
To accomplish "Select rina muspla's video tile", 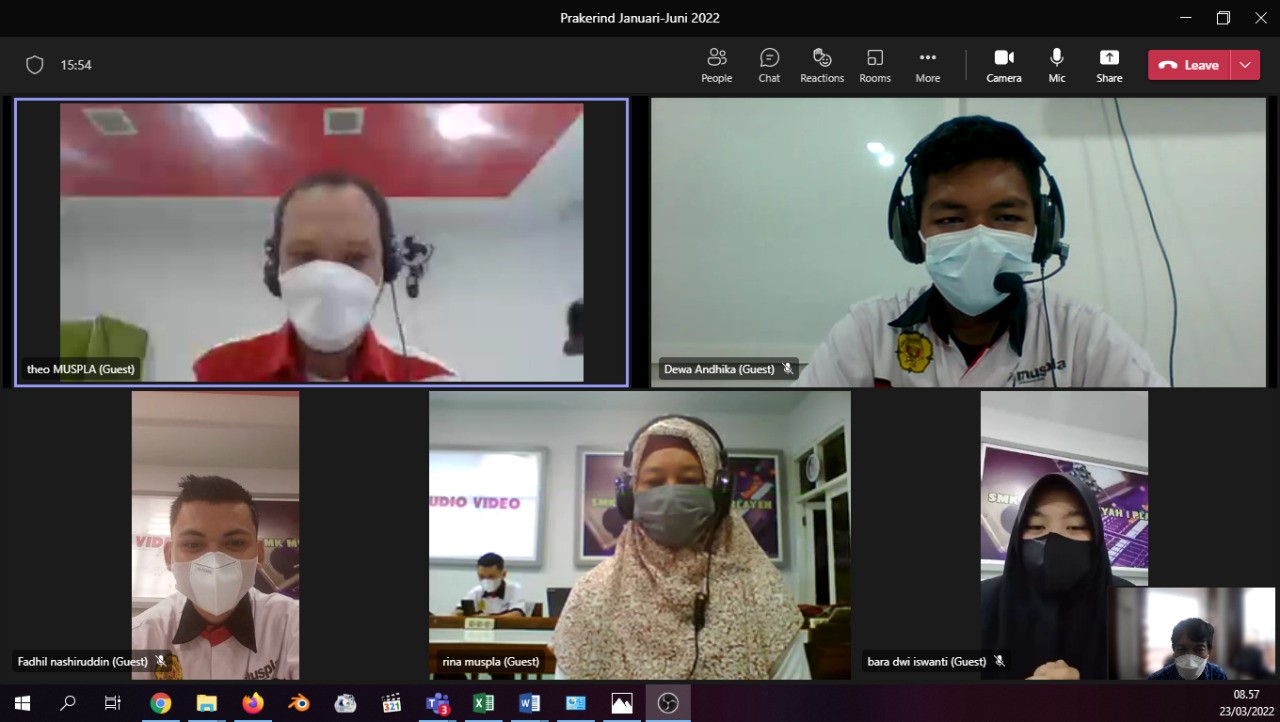I will point(640,535).
